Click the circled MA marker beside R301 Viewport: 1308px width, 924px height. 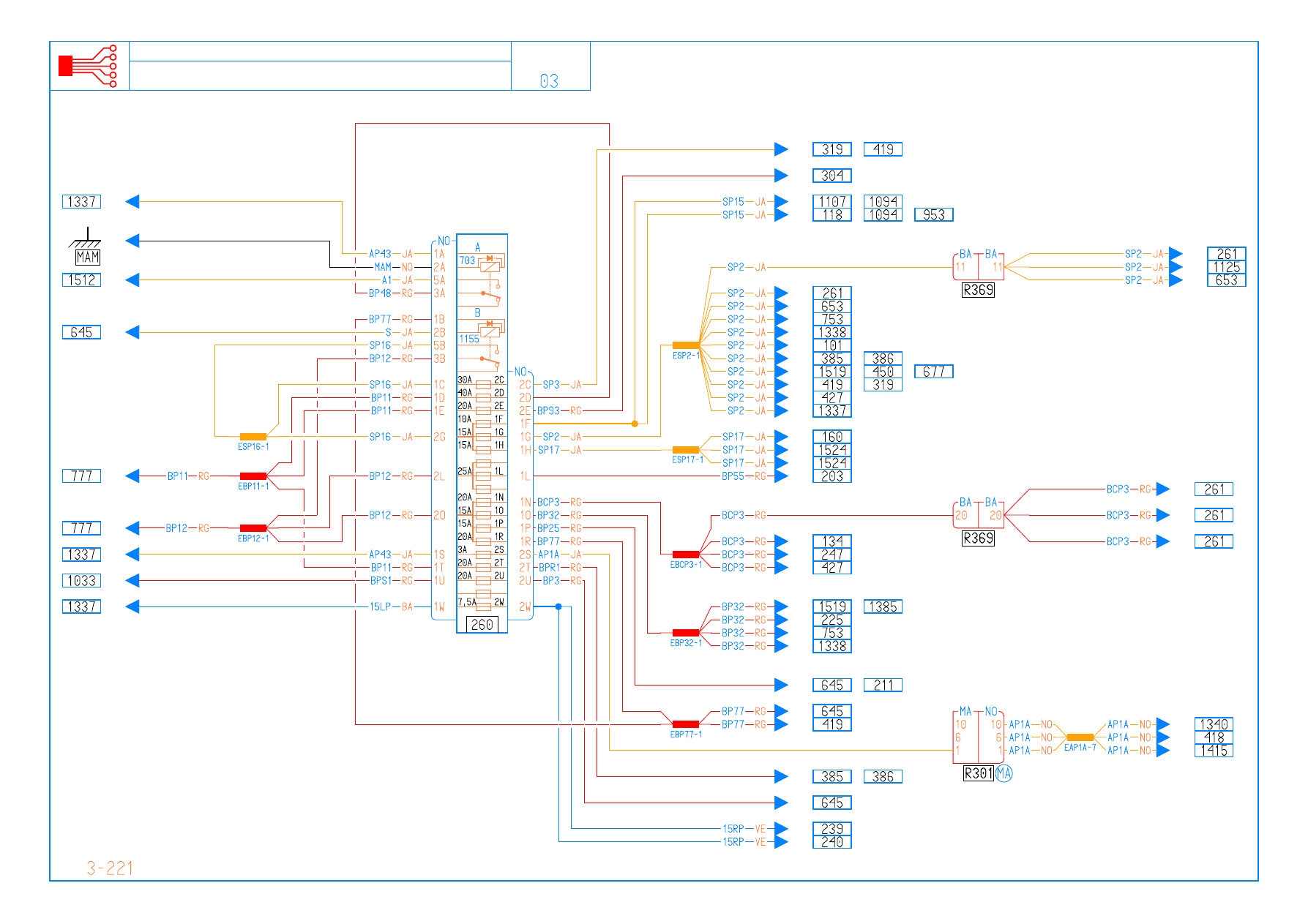pyautogui.click(x=1004, y=773)
